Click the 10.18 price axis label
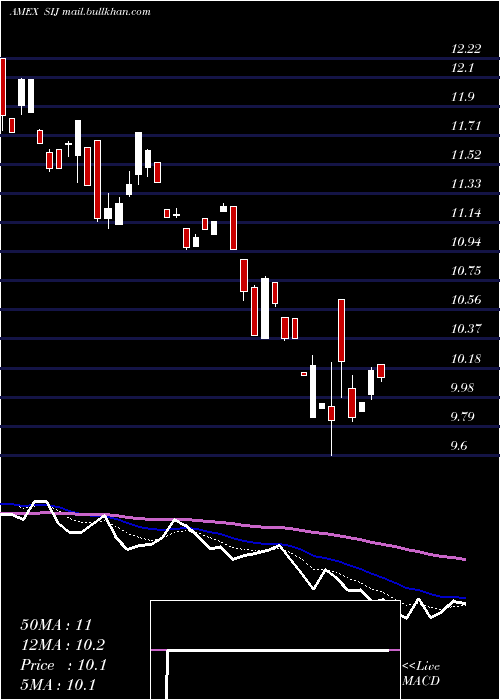The image size is (500, 700). [x=466, y=359]
